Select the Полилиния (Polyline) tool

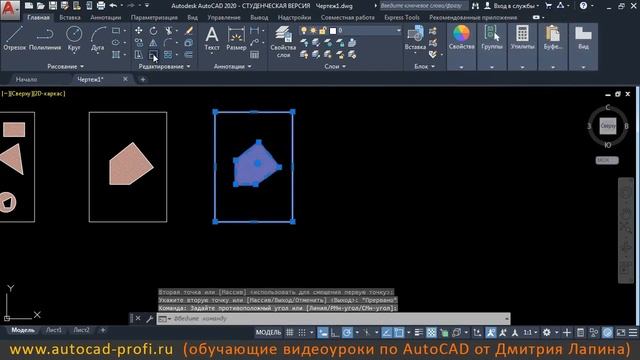[x=45, y=39]
